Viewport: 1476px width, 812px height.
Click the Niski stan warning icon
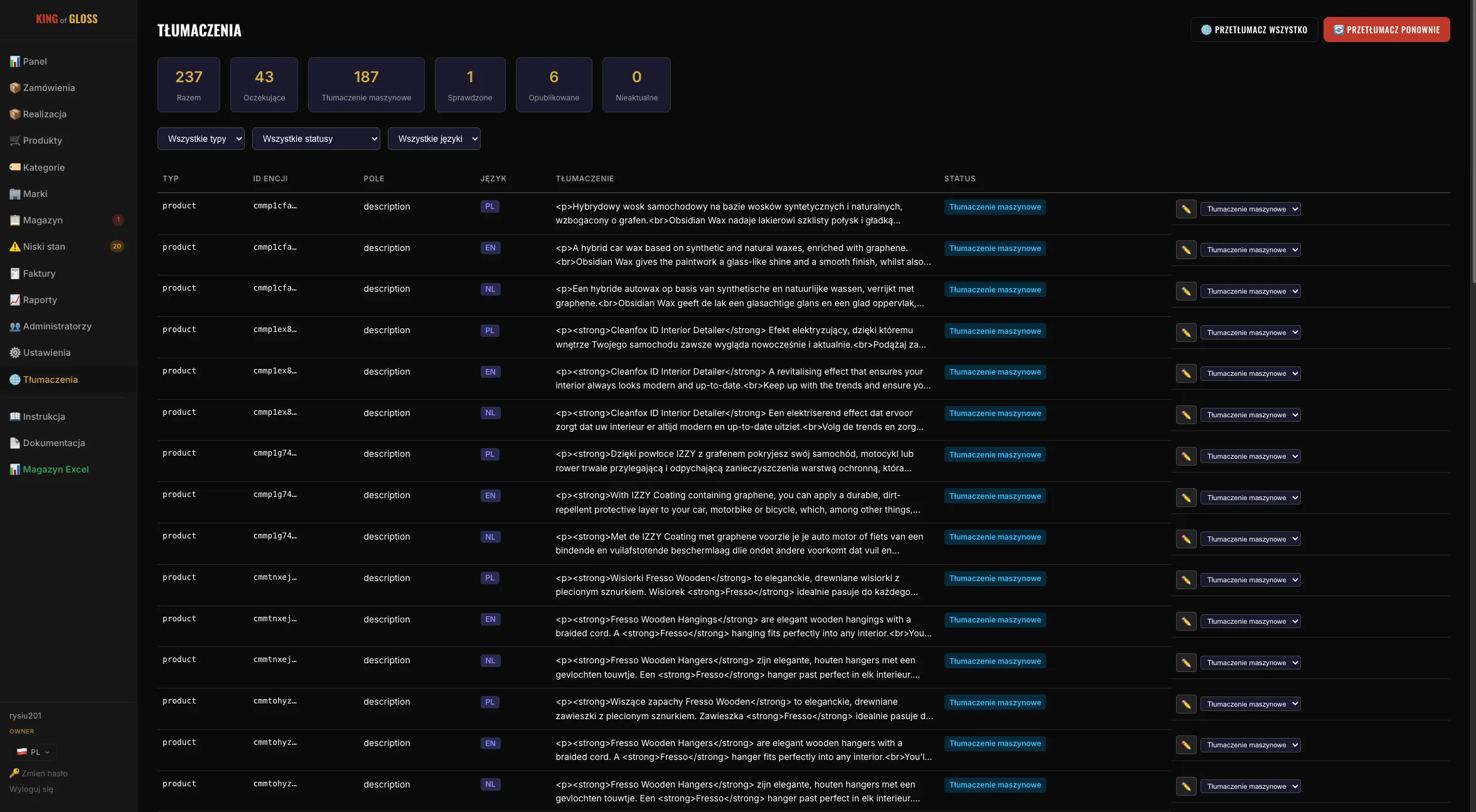point(15,247)
